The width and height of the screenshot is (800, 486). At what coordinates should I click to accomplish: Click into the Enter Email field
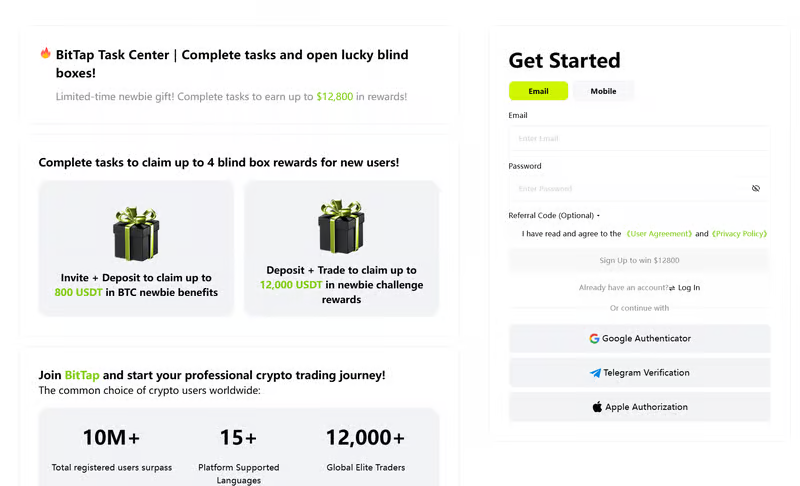click(x=639, y=138)
